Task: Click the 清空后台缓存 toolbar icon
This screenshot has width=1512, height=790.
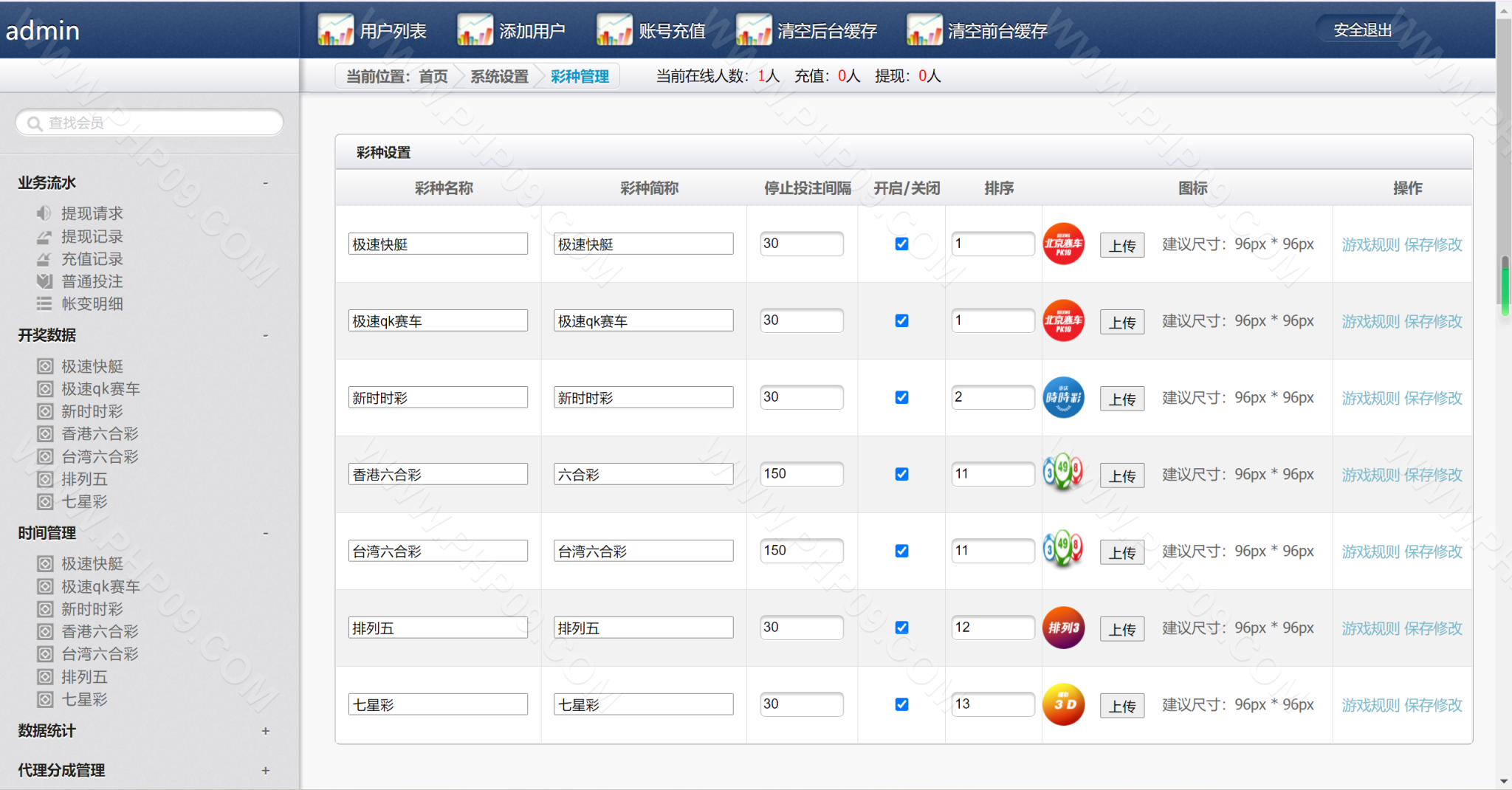Action: point(754,30)
